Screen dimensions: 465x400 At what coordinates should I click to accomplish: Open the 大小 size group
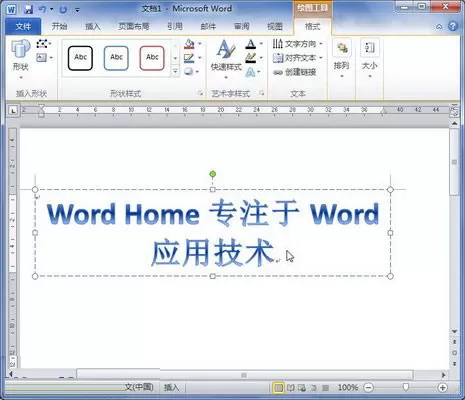(370, 59)
